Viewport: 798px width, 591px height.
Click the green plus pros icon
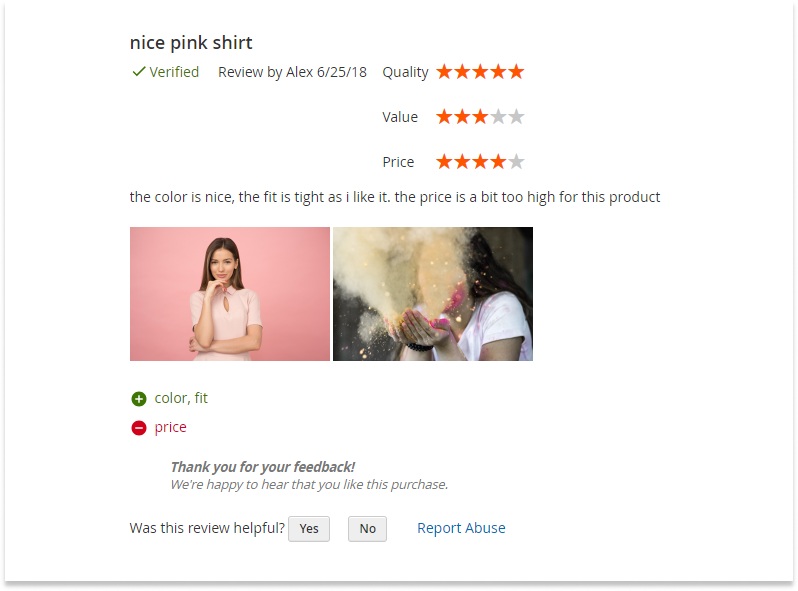click(x=139, y=399)
